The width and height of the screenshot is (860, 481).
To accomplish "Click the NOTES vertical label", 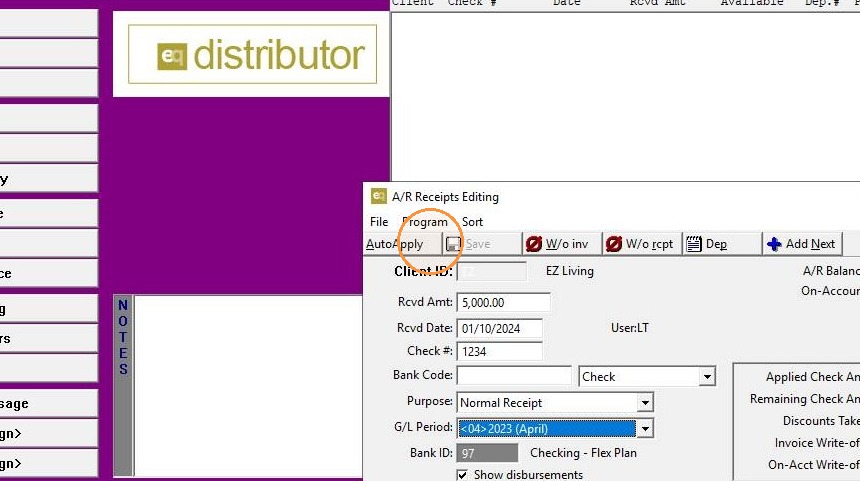I will tap(123, 337).
